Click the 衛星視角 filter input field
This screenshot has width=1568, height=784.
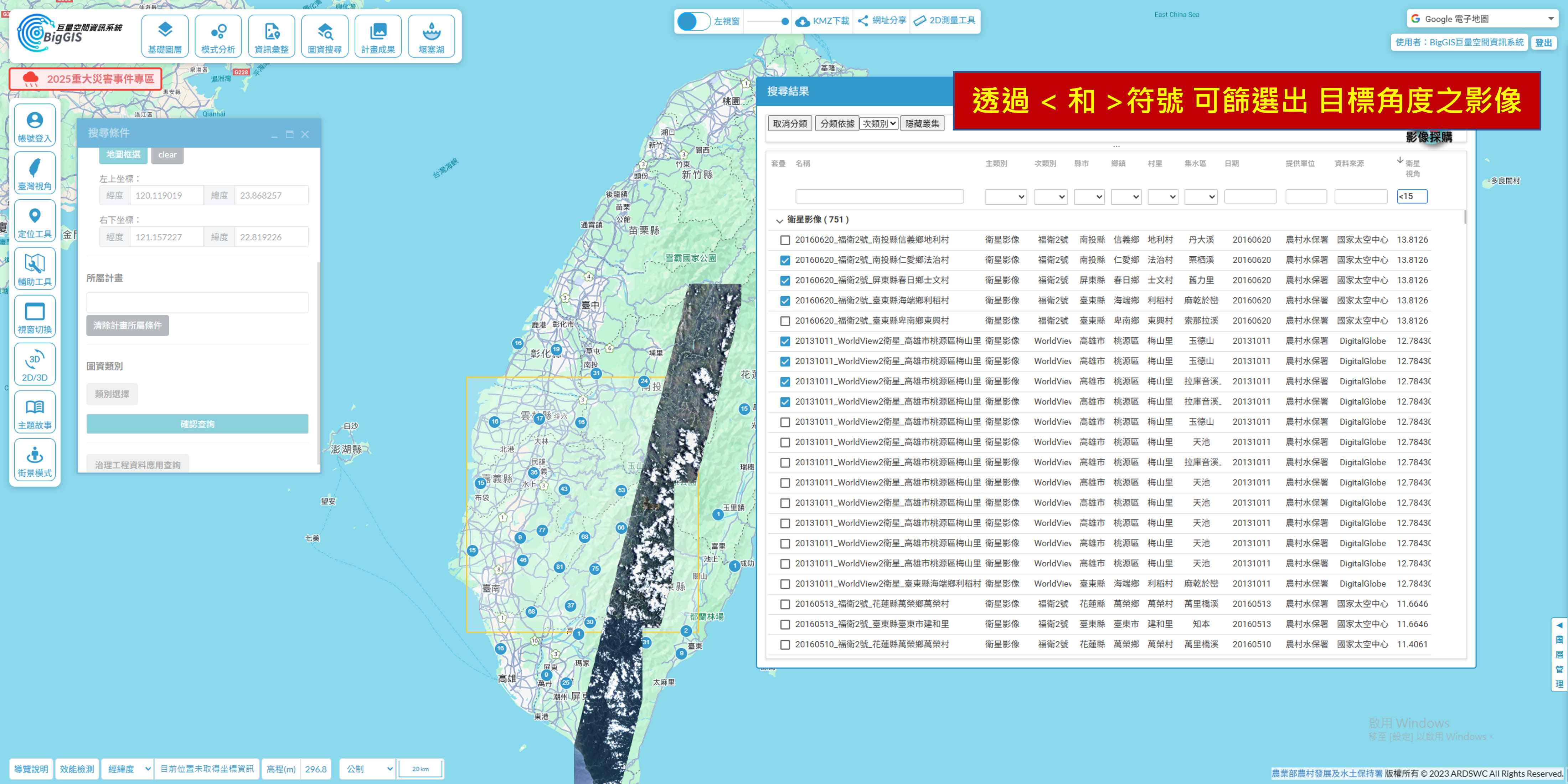[1412, 196]
